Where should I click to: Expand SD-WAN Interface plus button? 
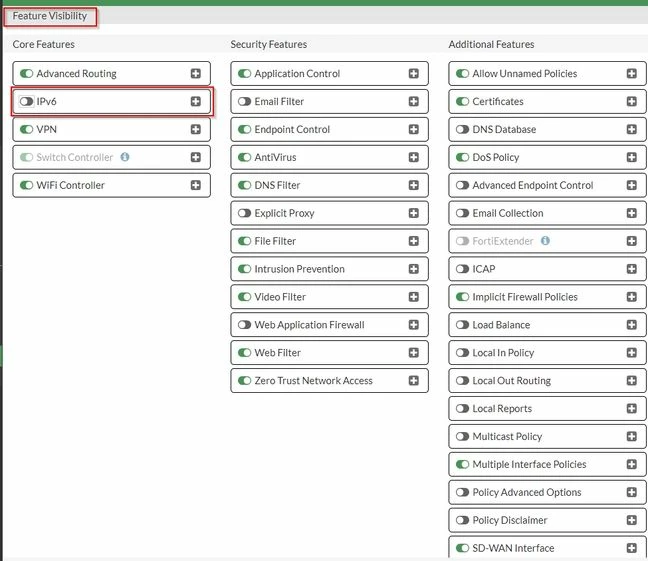[631, 548]
